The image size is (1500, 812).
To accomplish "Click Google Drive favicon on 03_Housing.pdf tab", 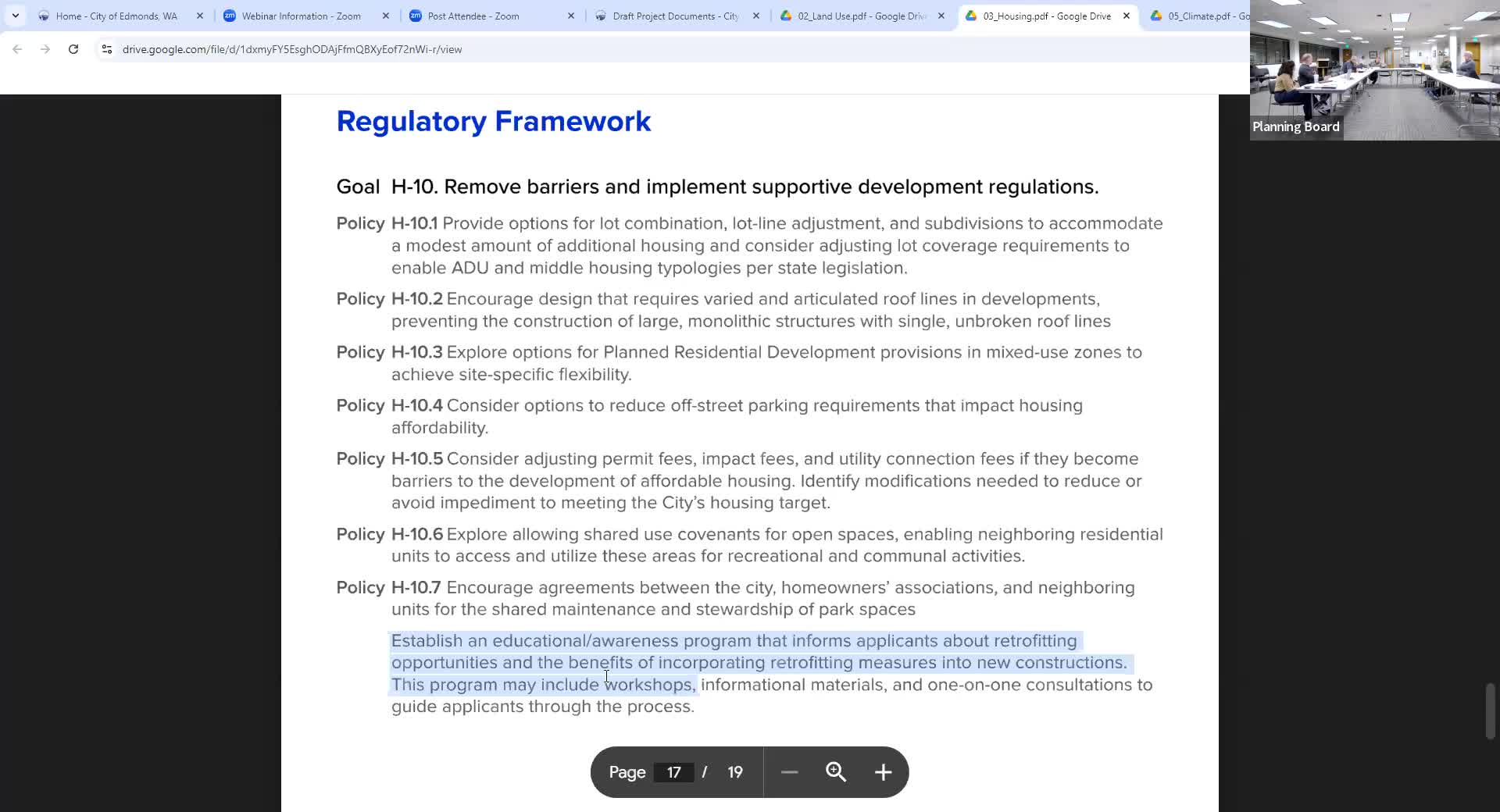I will (971, 16).
